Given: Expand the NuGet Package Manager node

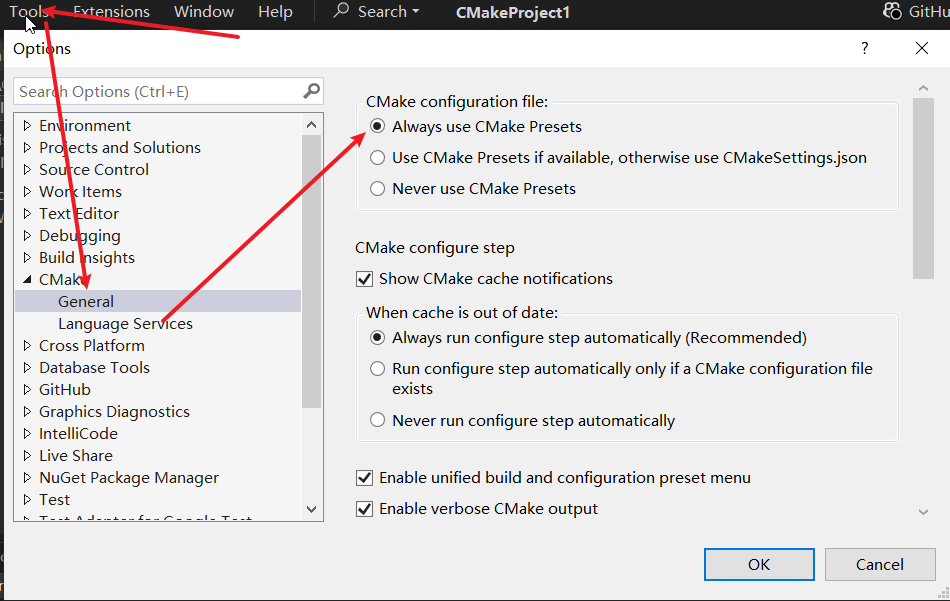Looking at the screenshot, I should point(27,478).
